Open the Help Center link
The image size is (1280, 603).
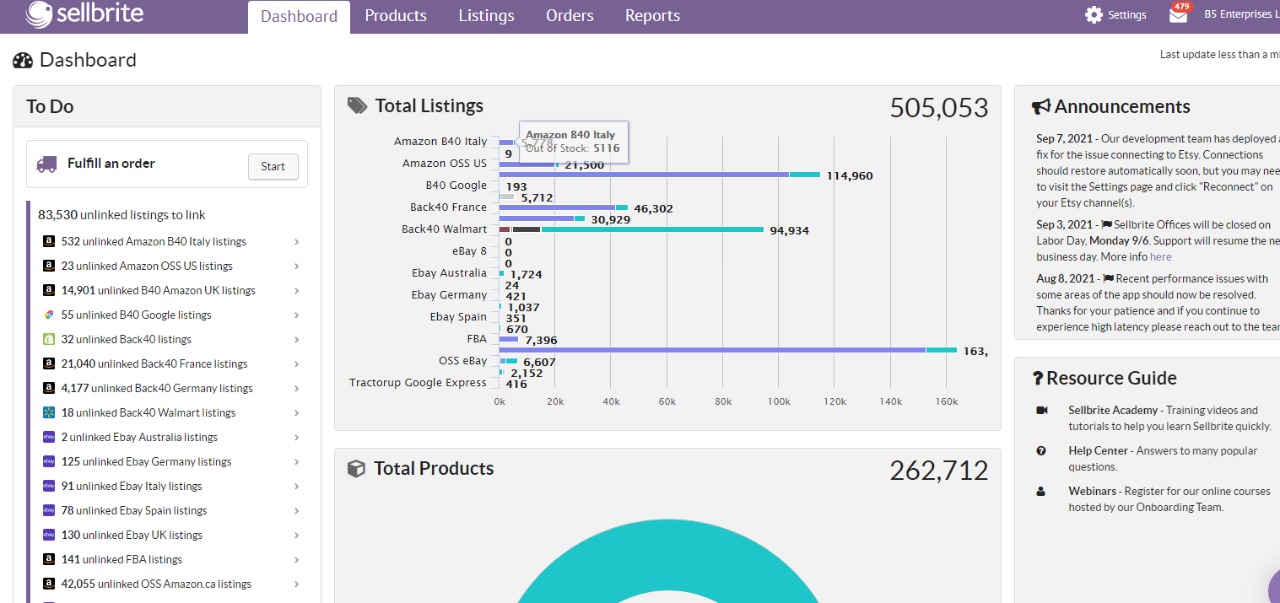1098,451
